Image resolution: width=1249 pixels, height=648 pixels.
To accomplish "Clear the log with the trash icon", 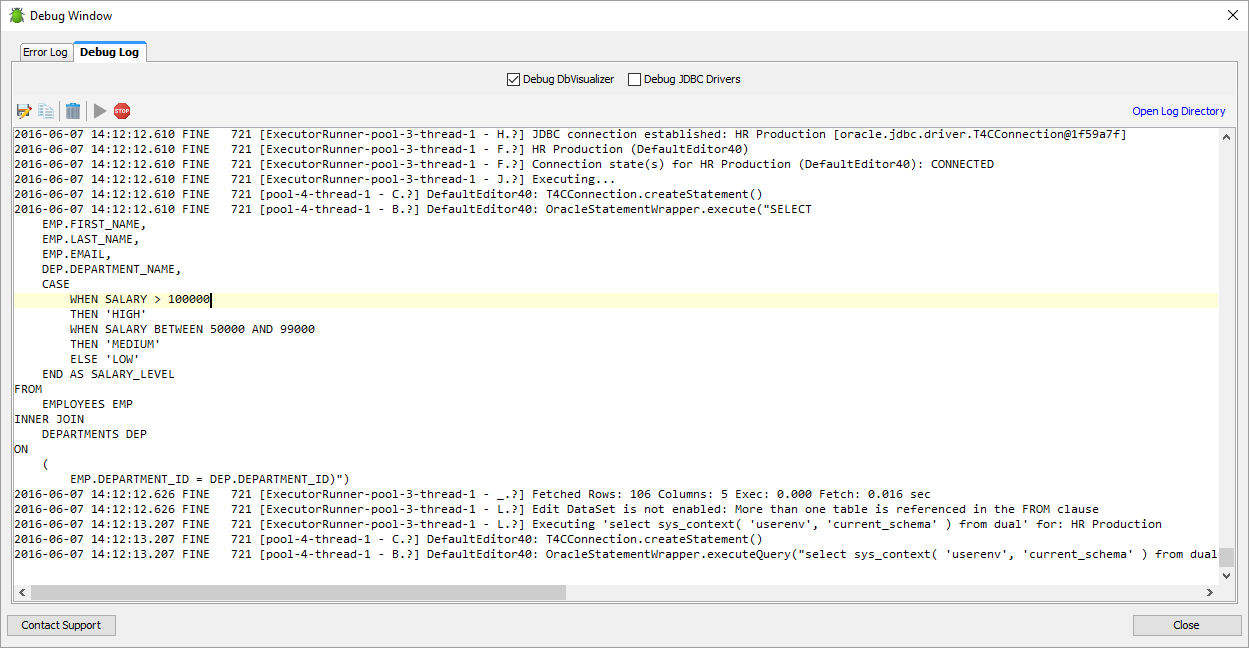I will (71, 111).
